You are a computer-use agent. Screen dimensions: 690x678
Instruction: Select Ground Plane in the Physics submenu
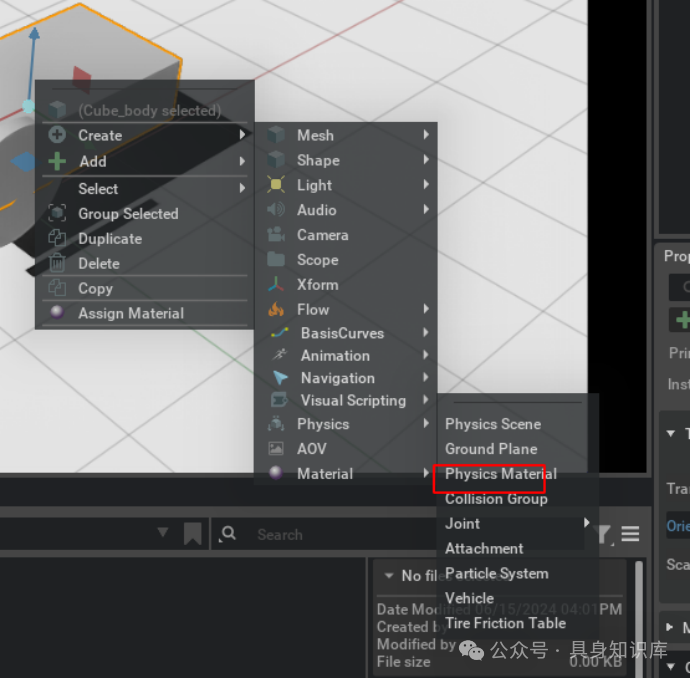[x=491, y=449]
